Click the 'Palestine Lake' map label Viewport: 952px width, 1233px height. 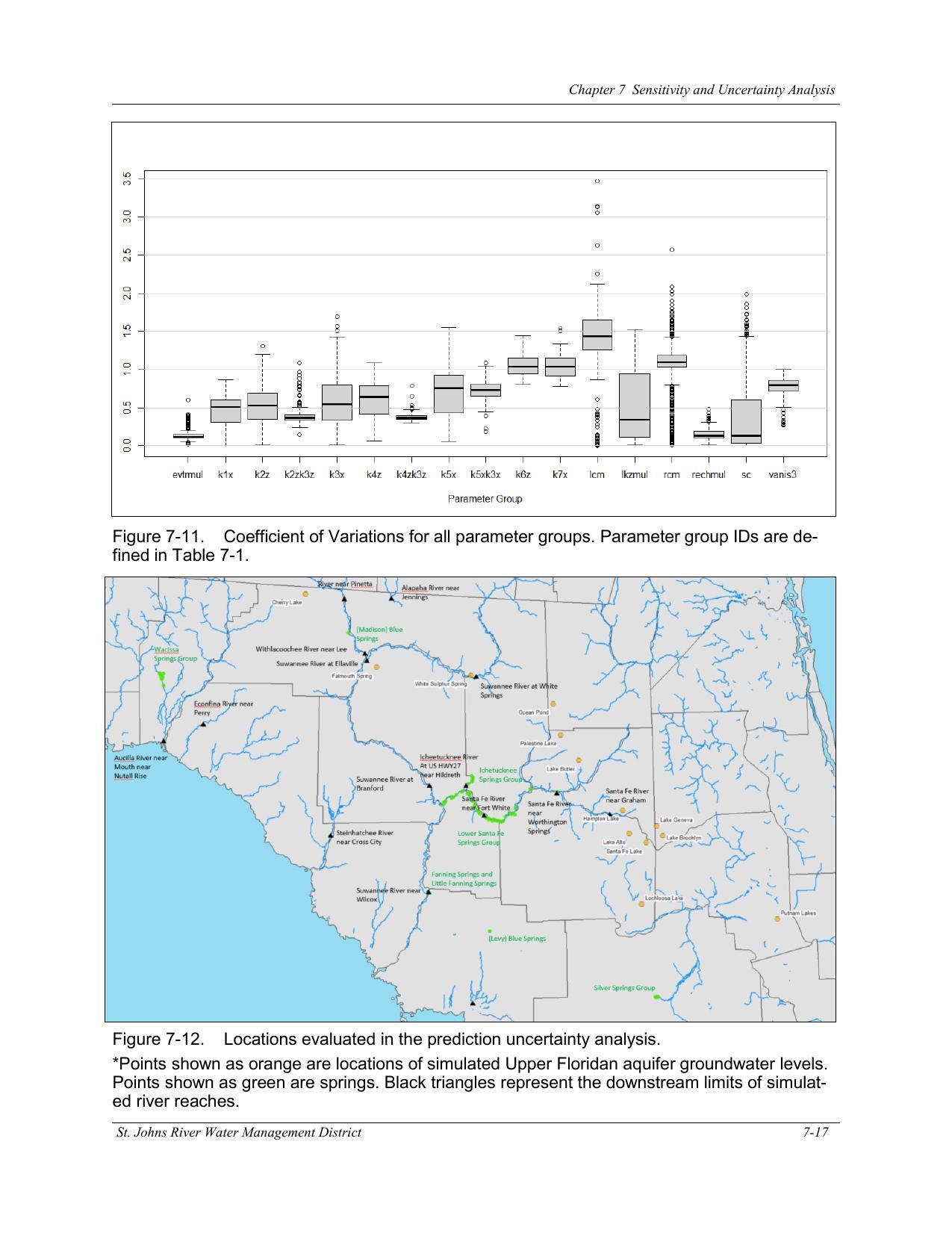coord(538,744)
